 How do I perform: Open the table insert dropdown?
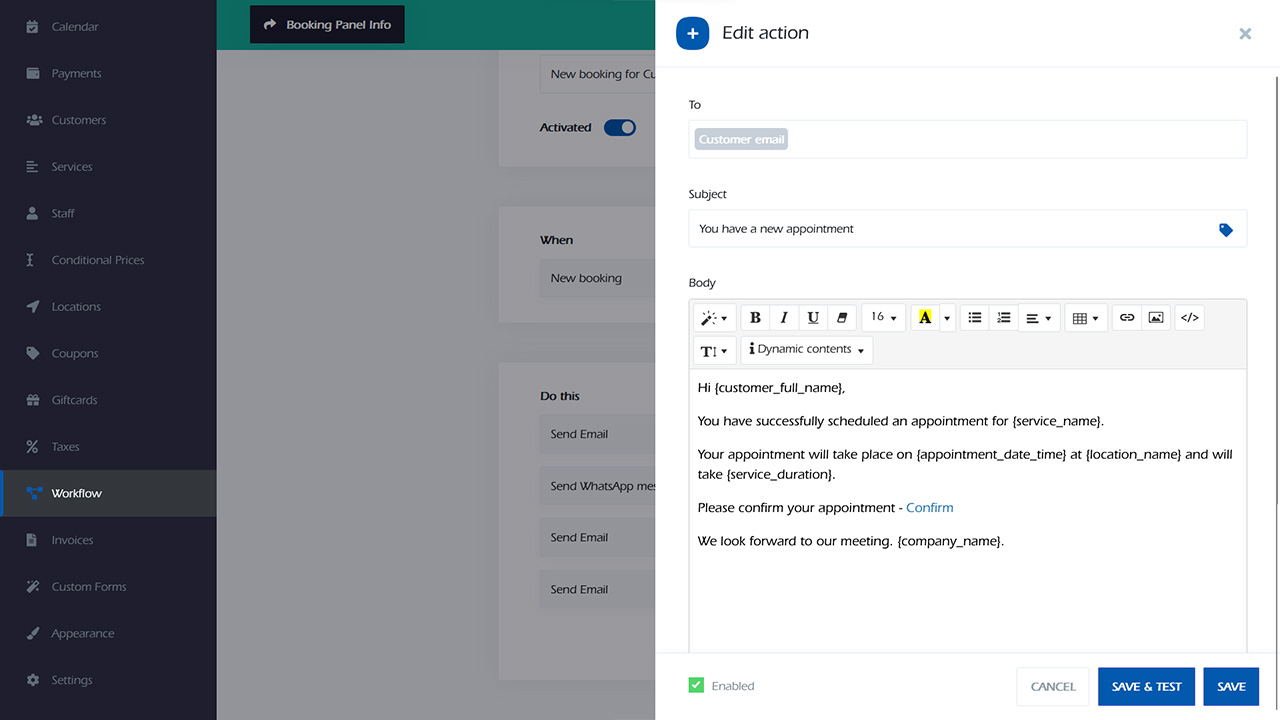pos(1085,318)
